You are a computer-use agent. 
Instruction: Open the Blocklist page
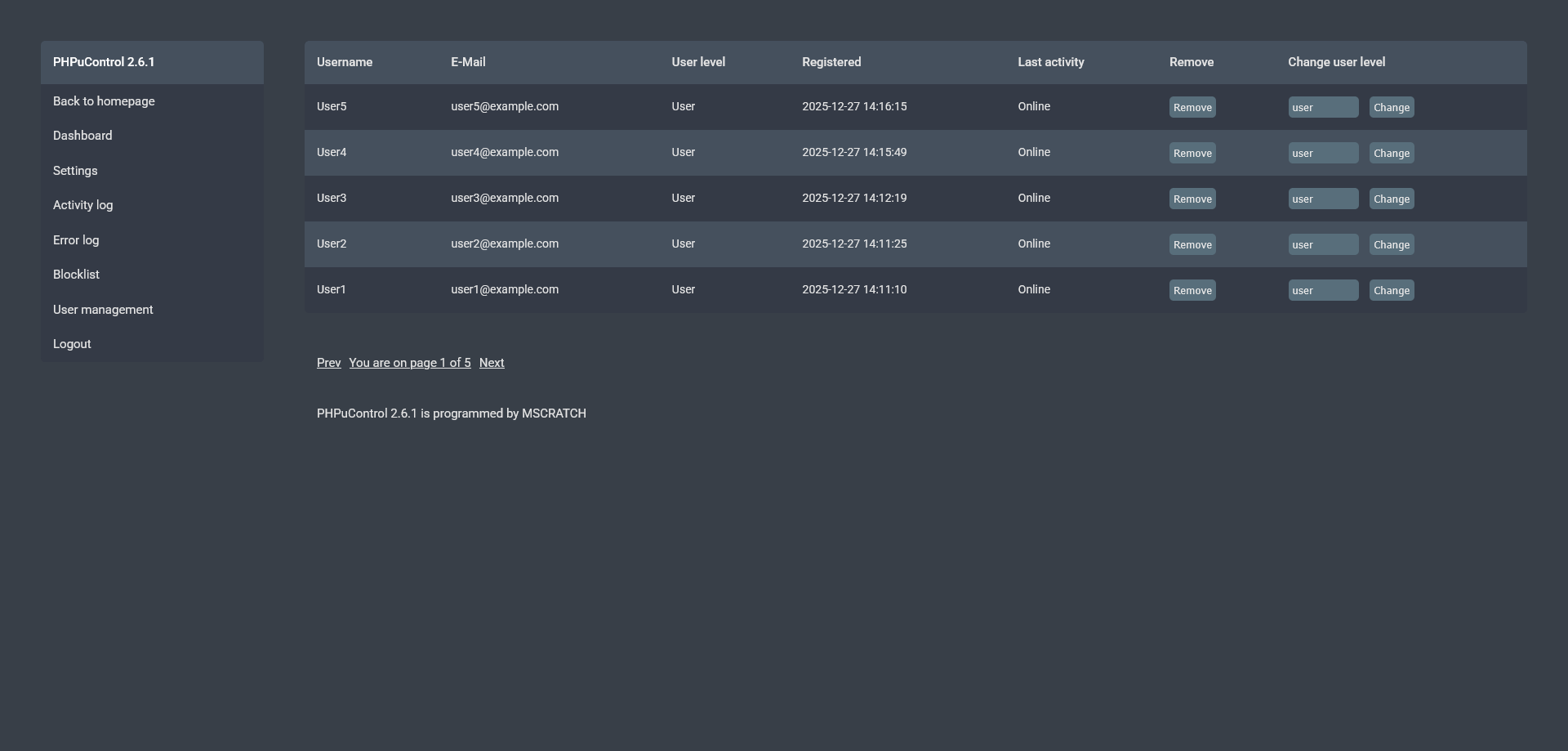[76, 275]
